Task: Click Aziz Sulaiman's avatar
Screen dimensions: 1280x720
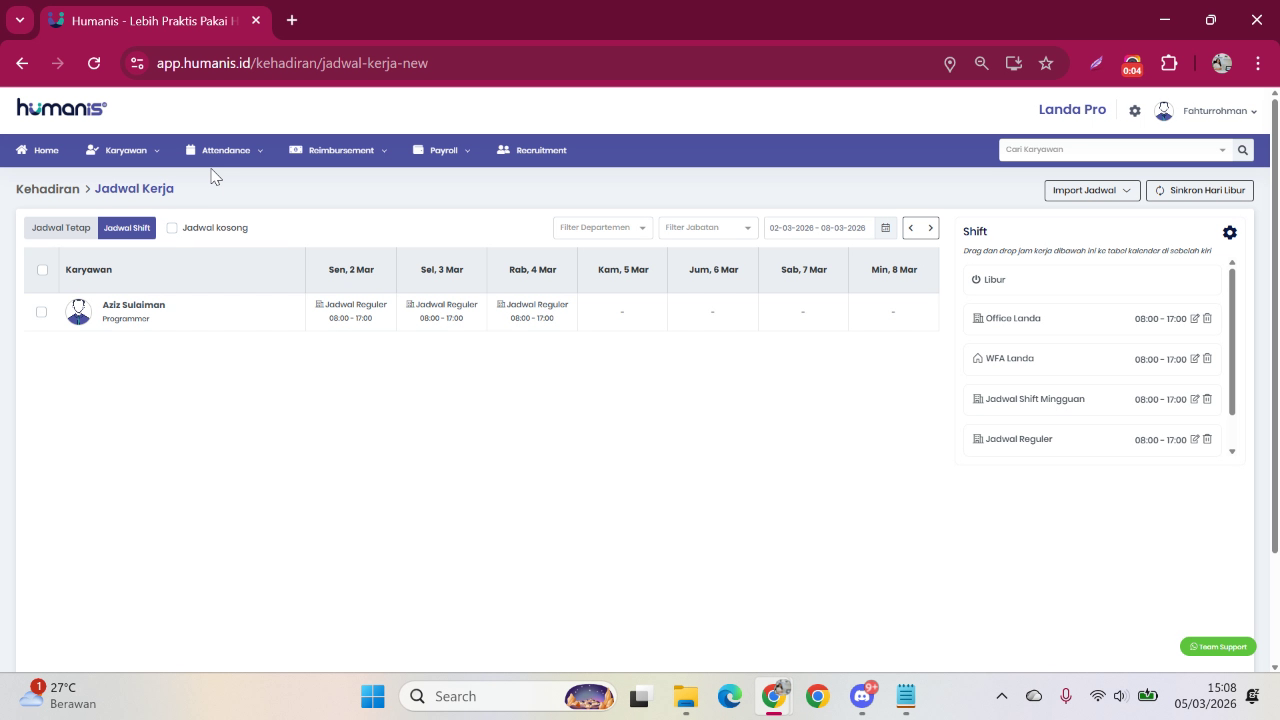Action: [x=78, y=311]
